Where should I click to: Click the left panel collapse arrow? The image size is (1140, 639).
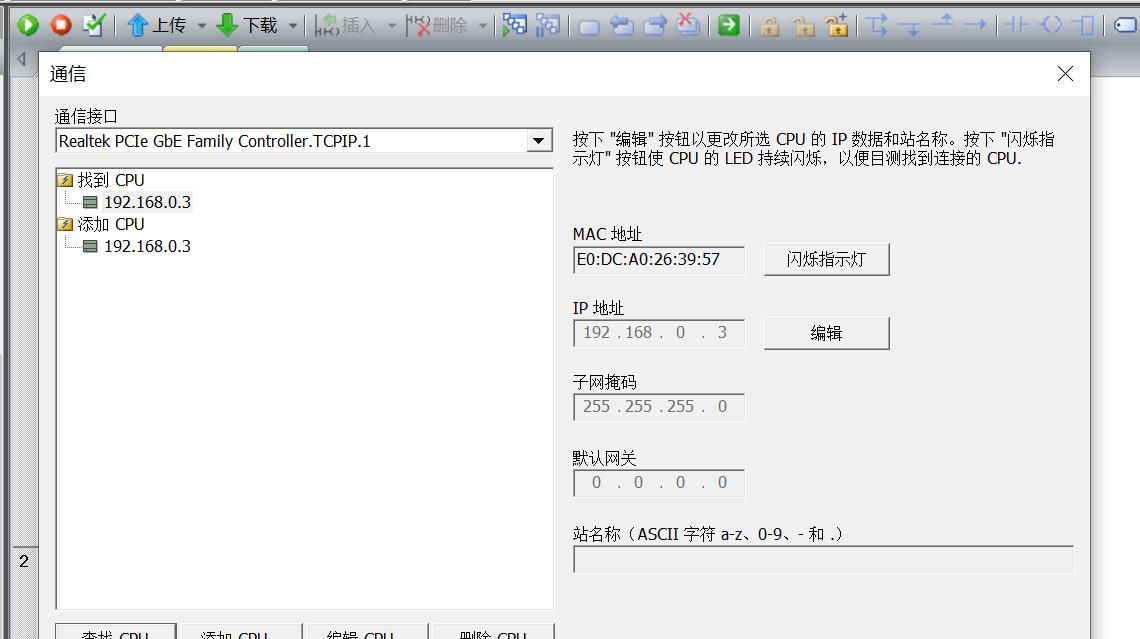(21, 58)
